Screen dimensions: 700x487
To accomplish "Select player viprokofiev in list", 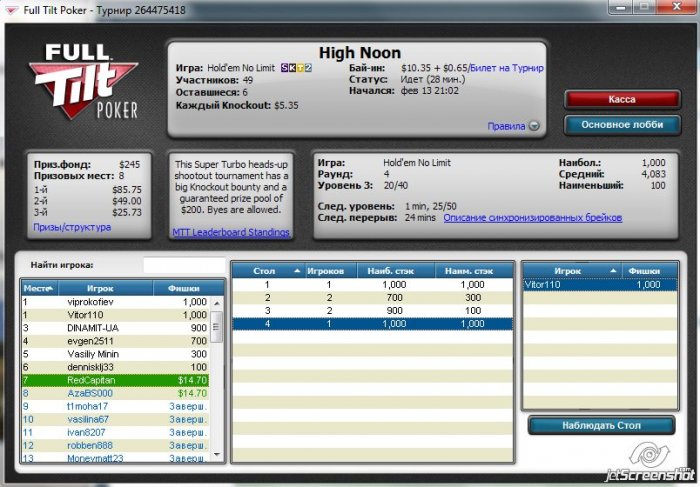I will 115,302.
